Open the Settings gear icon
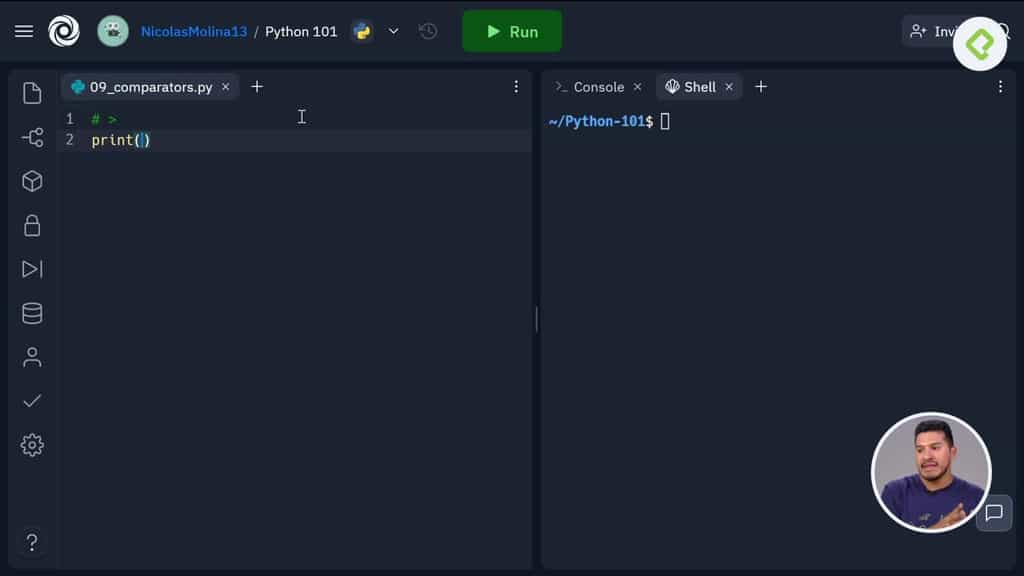Viewport: 1024px width, 576px height. (x=31, y=445)
